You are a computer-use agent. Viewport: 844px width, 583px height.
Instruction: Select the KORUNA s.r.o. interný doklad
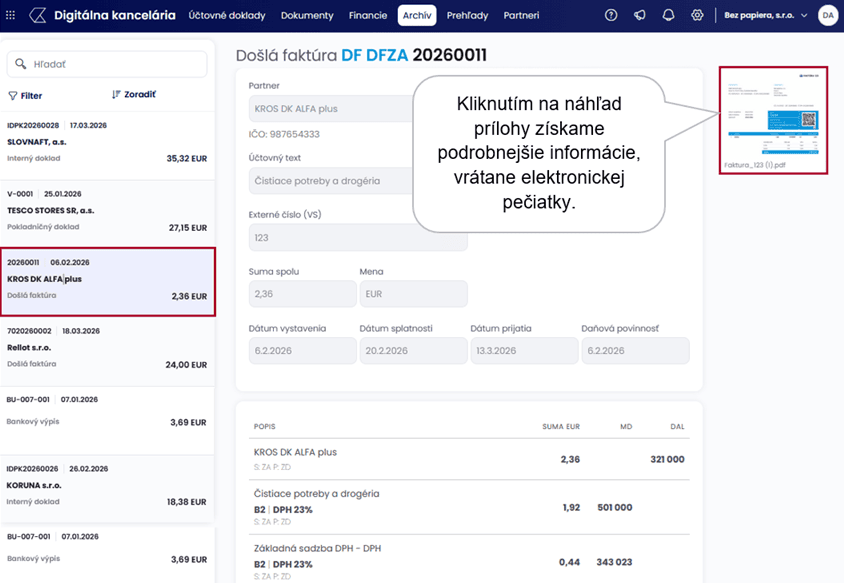[x=107, y=485]
